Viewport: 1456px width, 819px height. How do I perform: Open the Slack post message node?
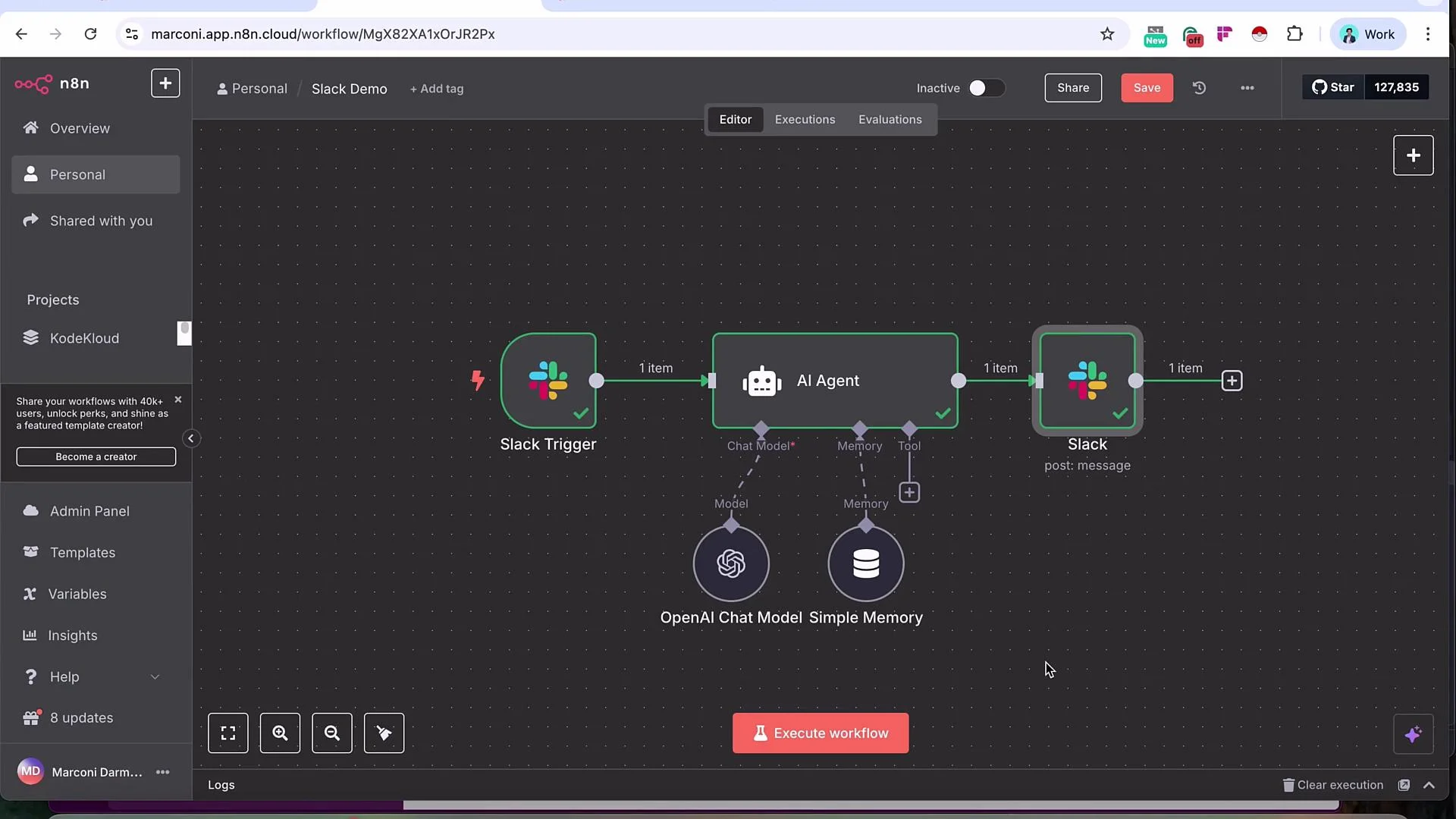coord(1087,381)
